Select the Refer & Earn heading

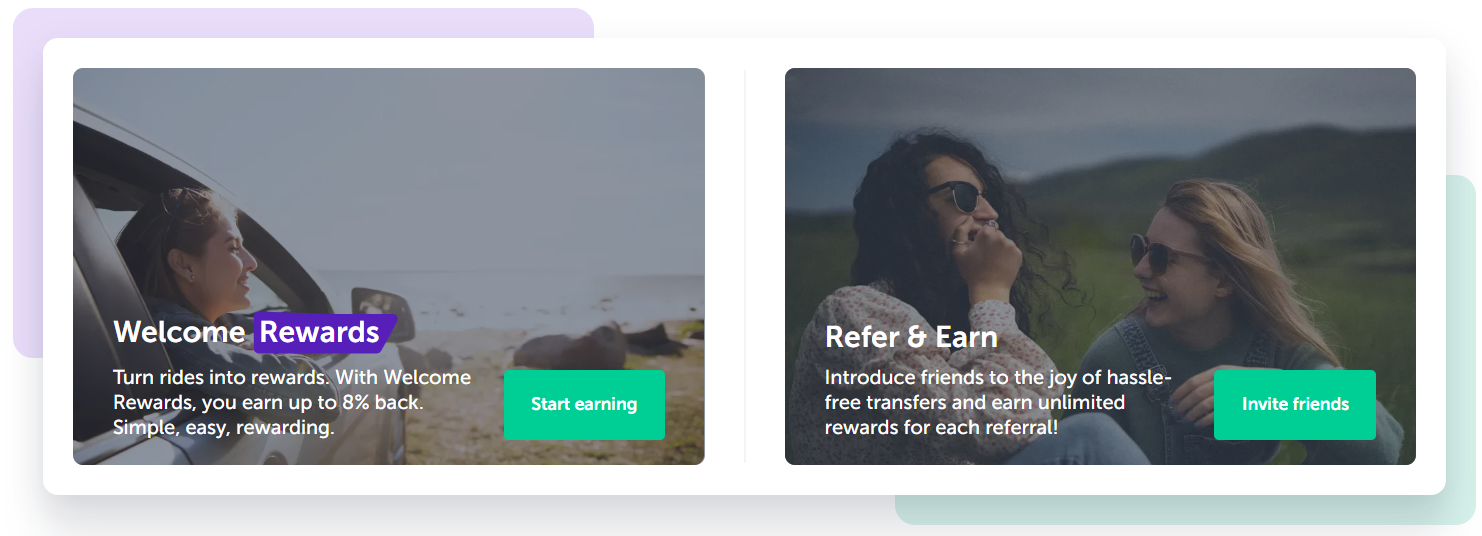tap(911, 337)
